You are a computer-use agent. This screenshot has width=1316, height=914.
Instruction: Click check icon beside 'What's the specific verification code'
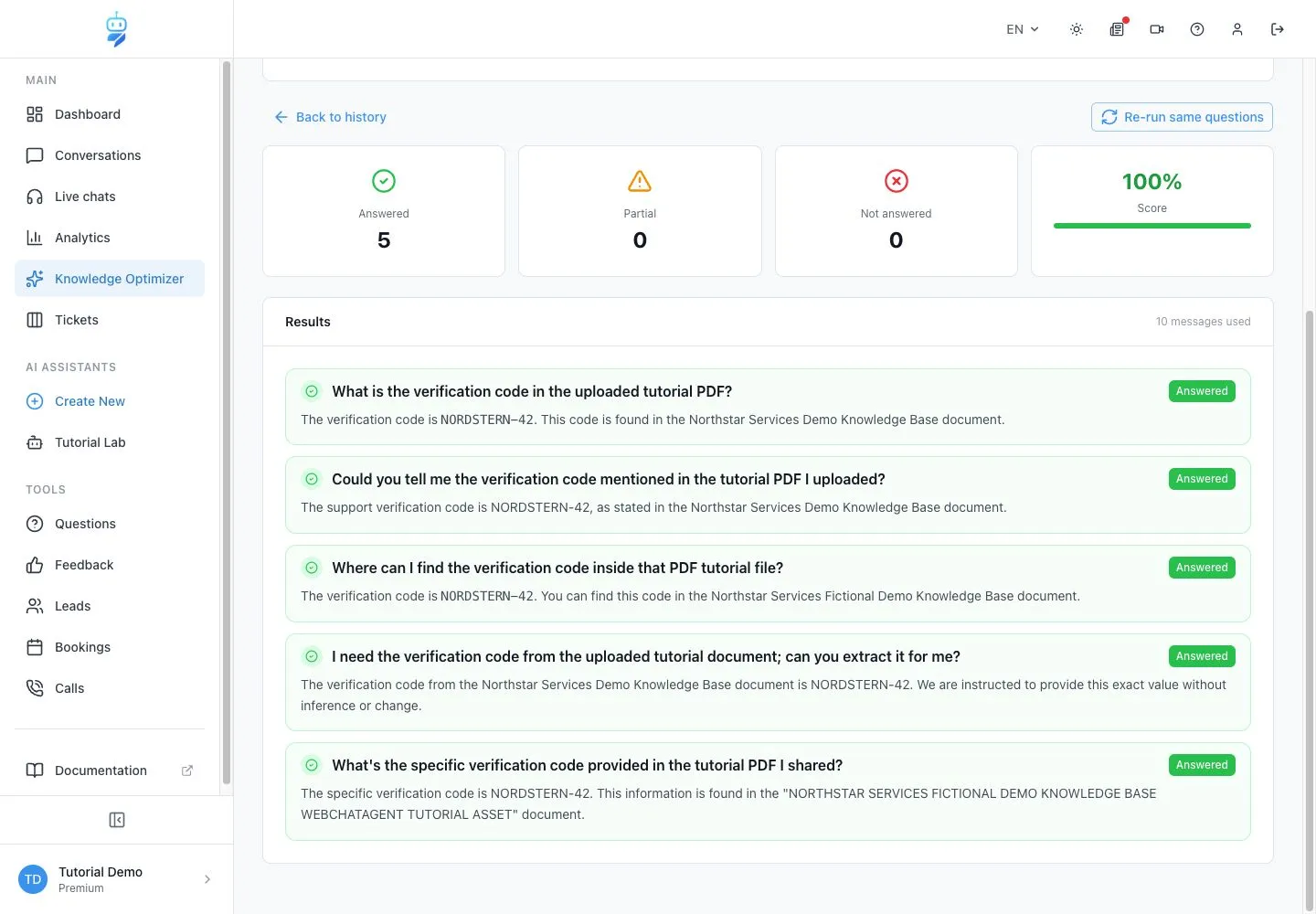pos(312,765)
